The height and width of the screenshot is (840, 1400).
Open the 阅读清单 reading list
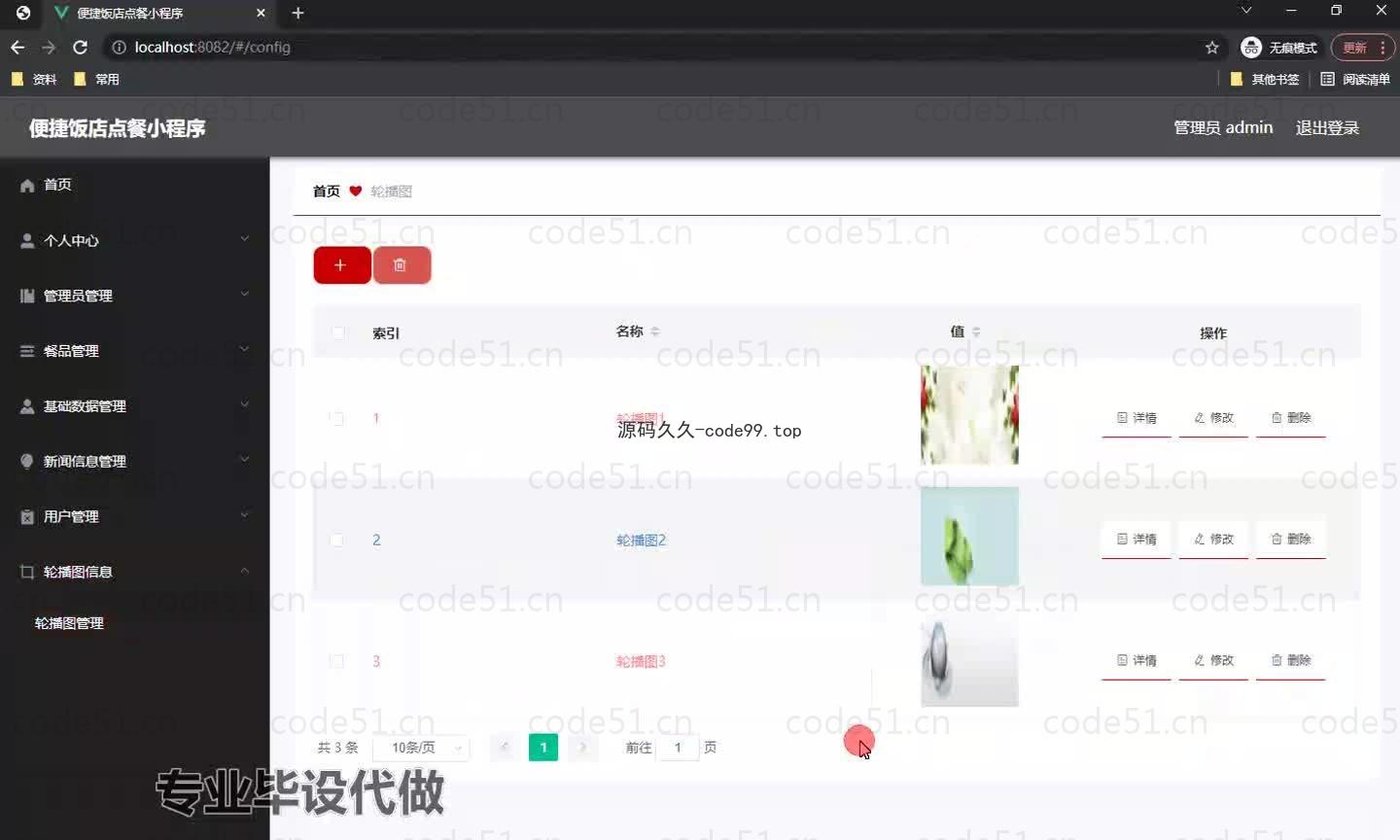pyautogui.click(x=1355, y=79)
